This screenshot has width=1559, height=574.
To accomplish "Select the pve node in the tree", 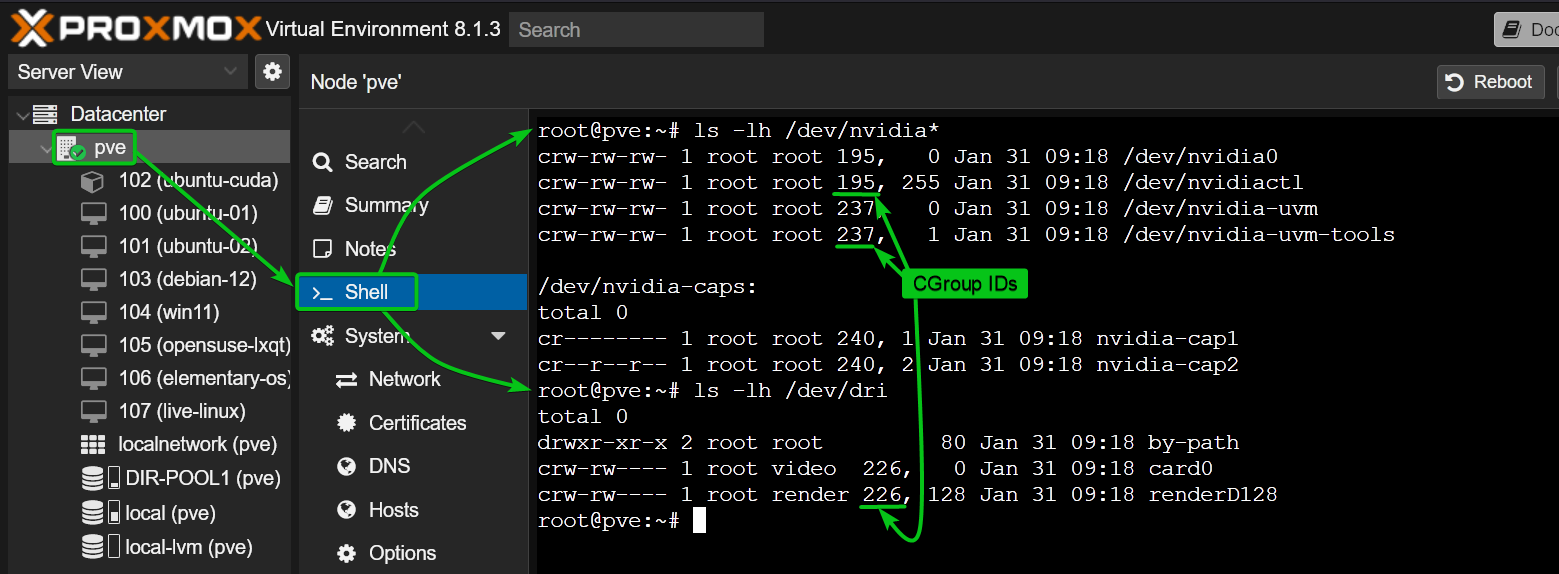I will coord(110,148).
